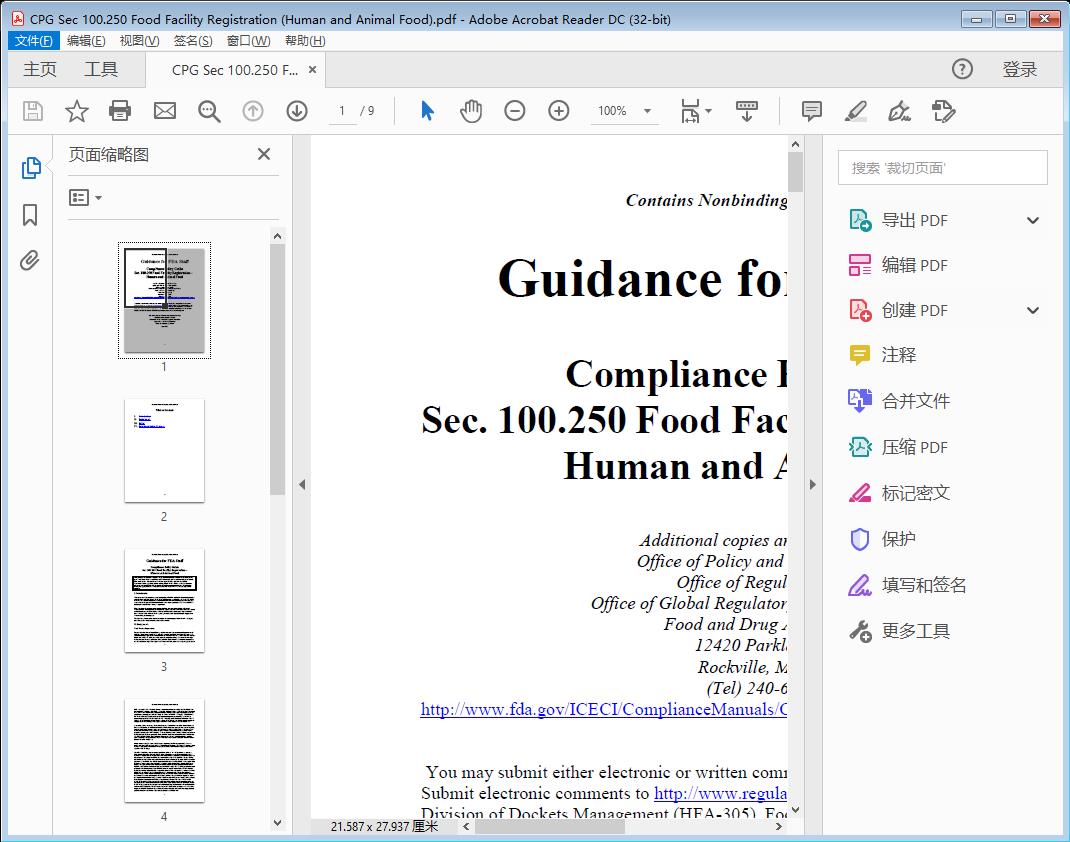Click the Save file icon
This screenshot has height=842, width=1070.
point(31,111)
